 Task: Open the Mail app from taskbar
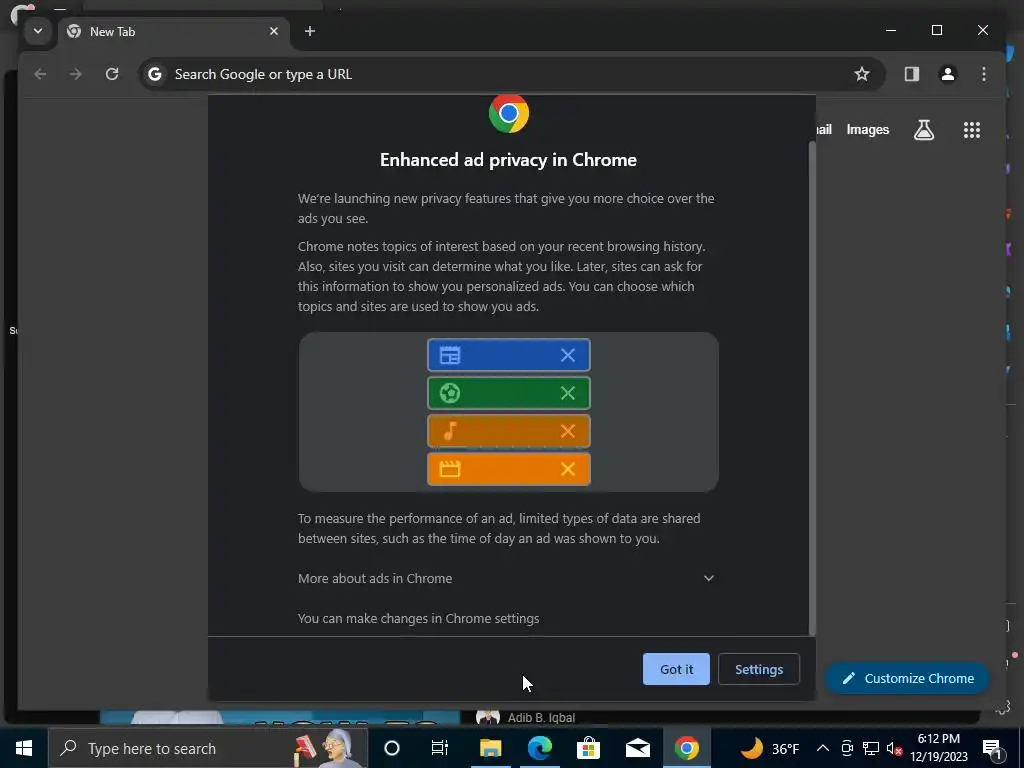coord(637,748)
